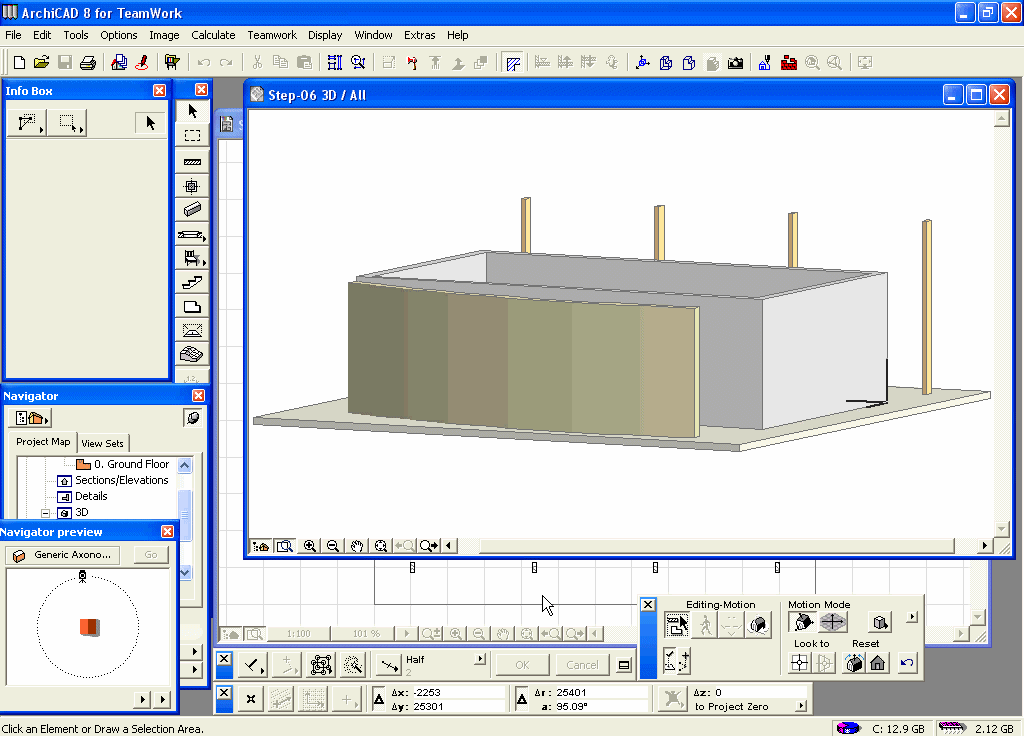Viewport: 1024px width, 736px height.
Task: Select Sections/Elevations in the Project Map
Action: pyautogui.click(x=121, y=480)
